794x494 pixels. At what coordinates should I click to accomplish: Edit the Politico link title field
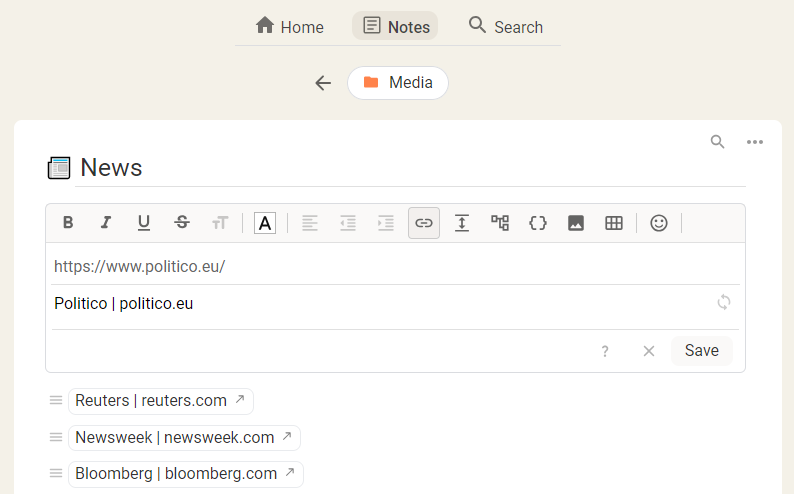click(x=380, y=303)
